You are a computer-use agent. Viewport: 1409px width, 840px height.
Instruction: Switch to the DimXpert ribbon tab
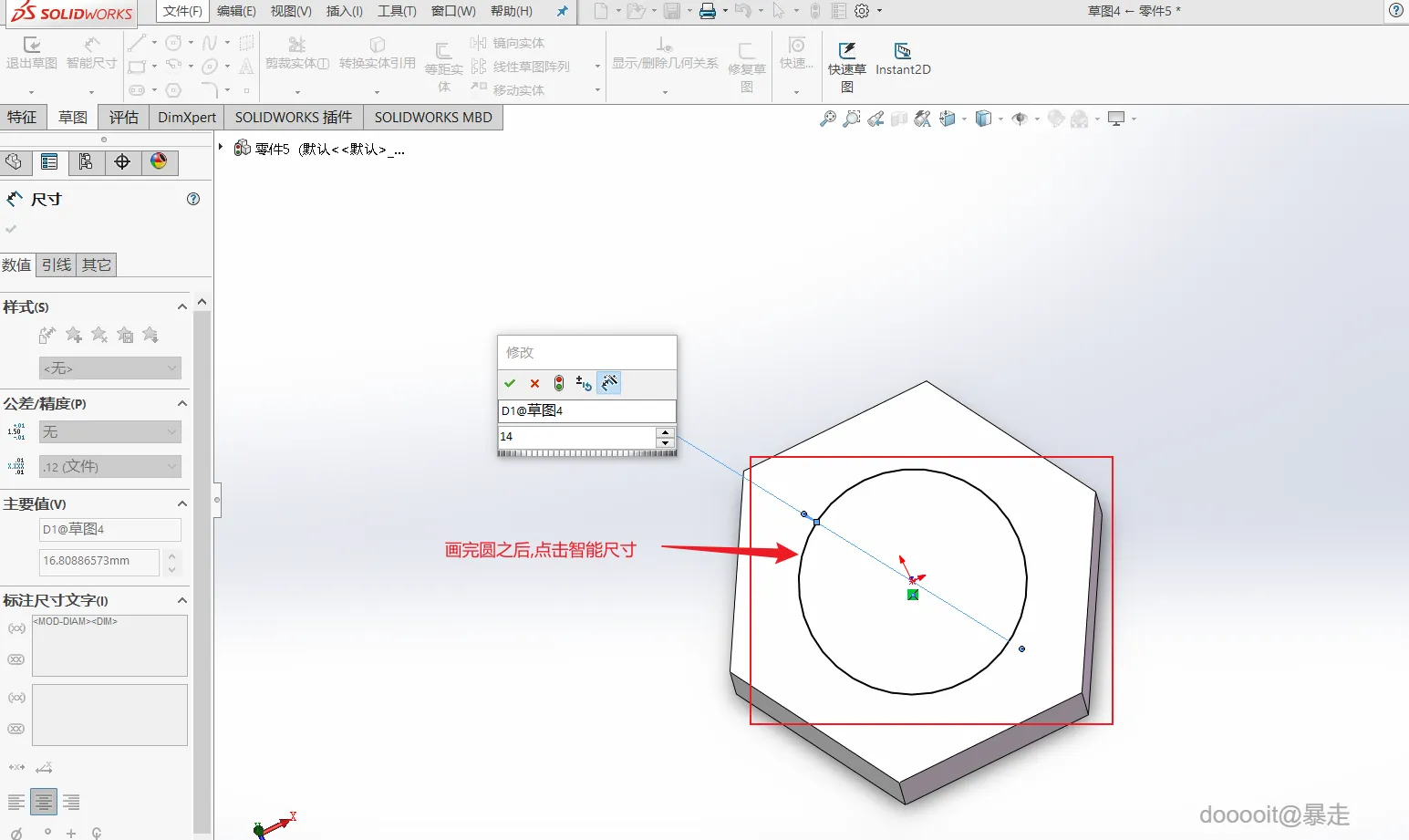tap(187, 117)
